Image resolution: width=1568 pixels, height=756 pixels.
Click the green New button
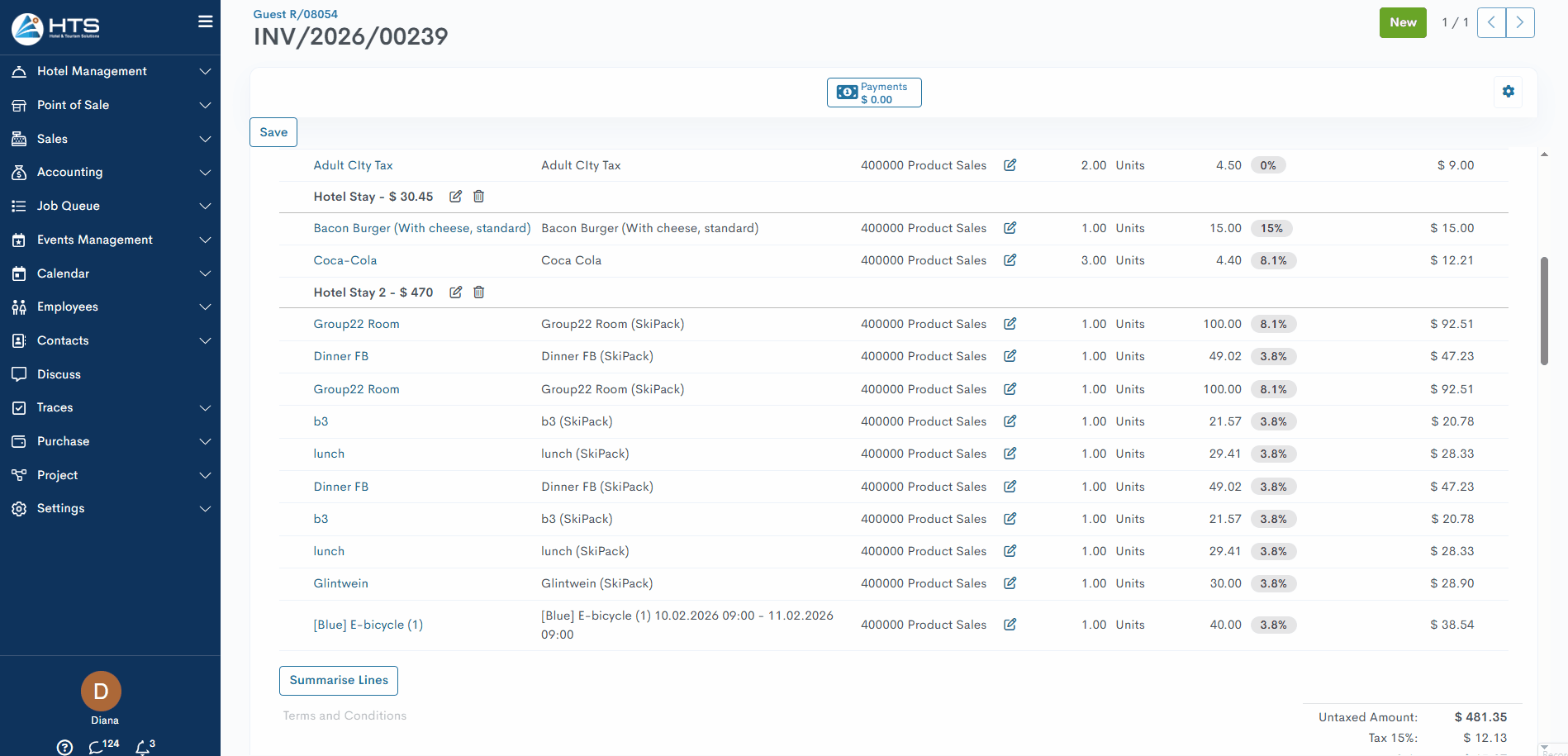click(1402, 23)
